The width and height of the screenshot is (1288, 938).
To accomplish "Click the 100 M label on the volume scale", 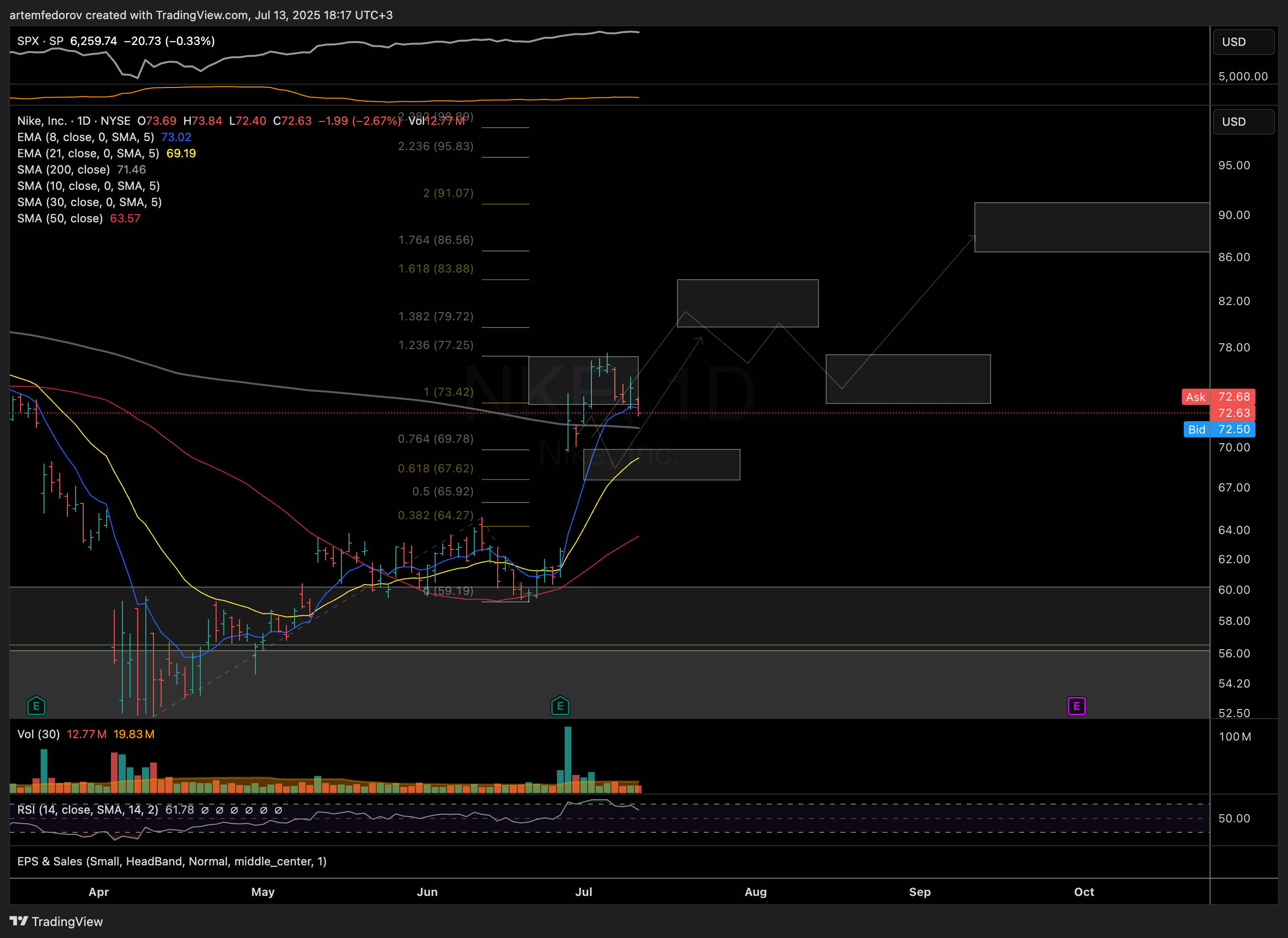I will (1234, 736).
